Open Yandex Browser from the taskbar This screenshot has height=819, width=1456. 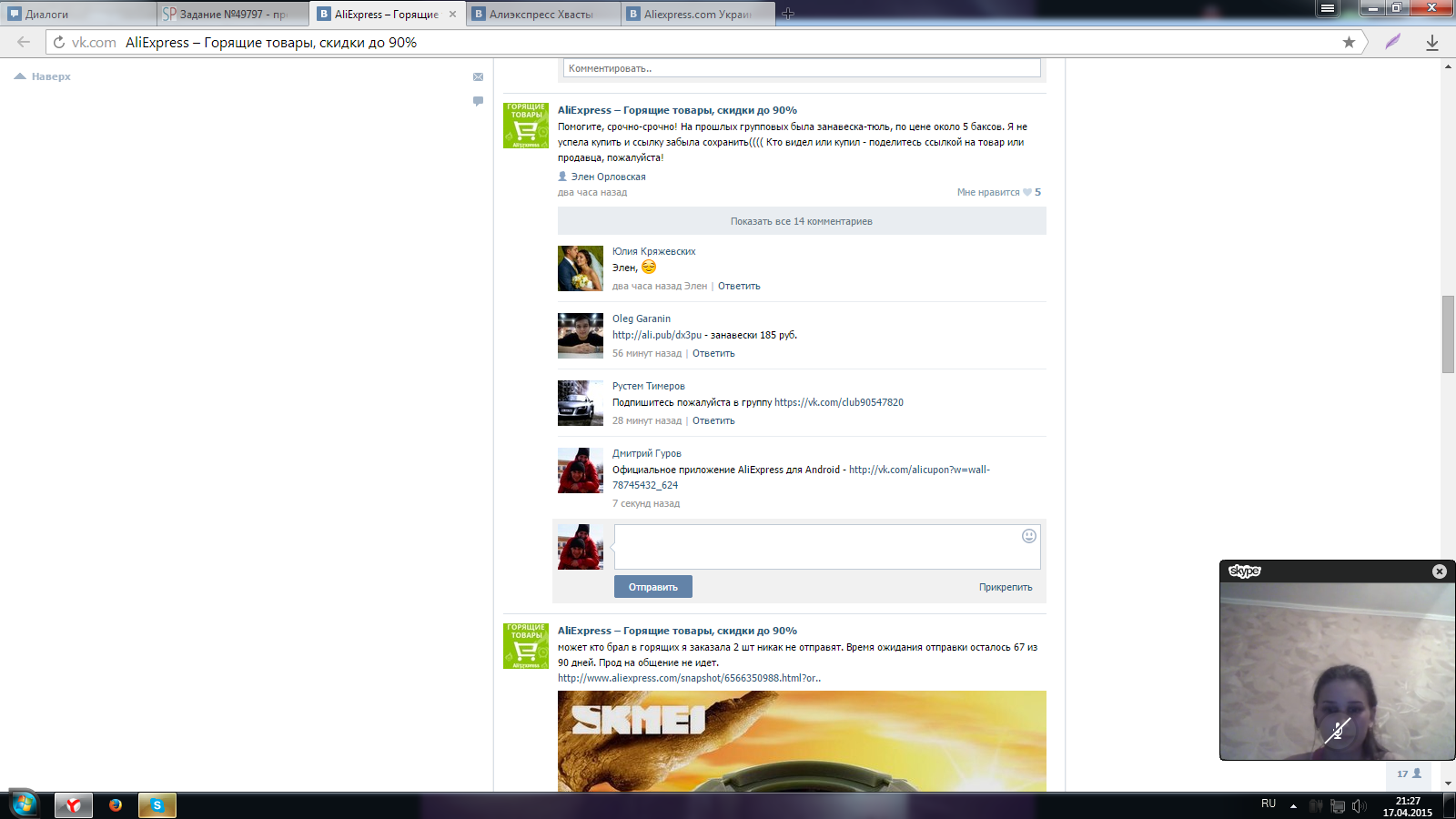point(74,805)
